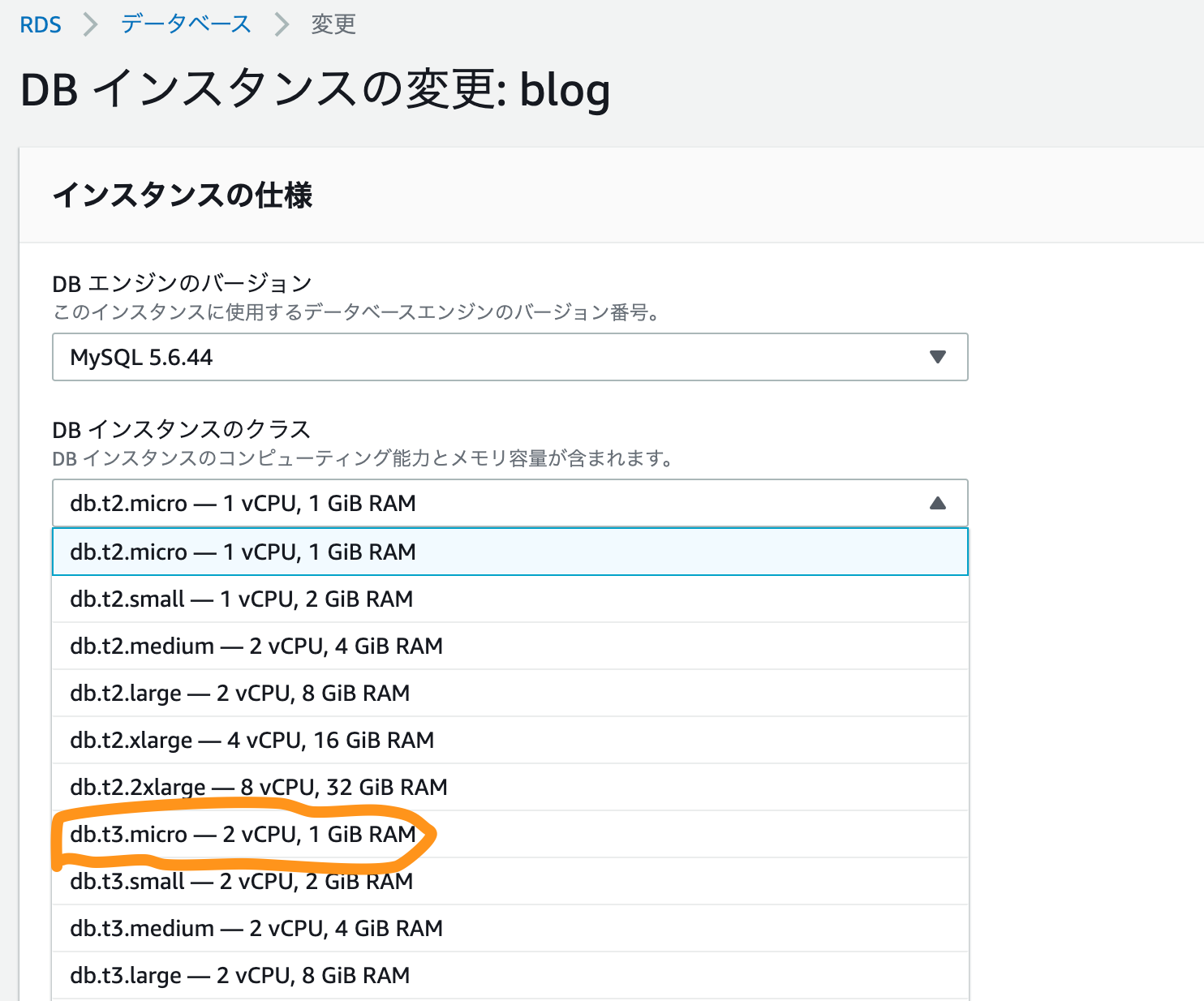This screenshot has width=1204, height=1001.
Task: Select db.t2.micro option in list
Action: (510, 552)
